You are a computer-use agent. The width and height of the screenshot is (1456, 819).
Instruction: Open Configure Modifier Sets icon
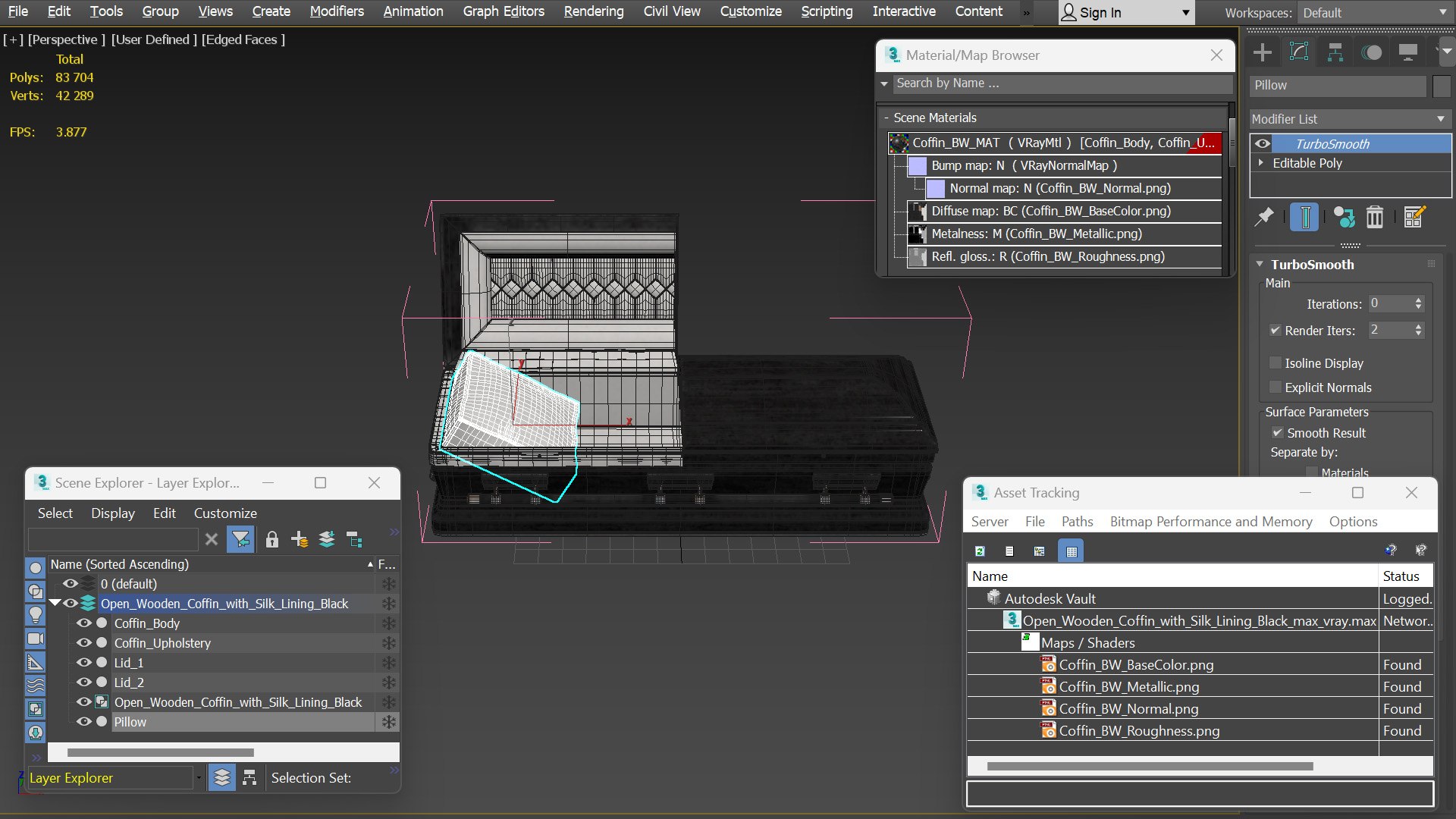pos(1414,218)
